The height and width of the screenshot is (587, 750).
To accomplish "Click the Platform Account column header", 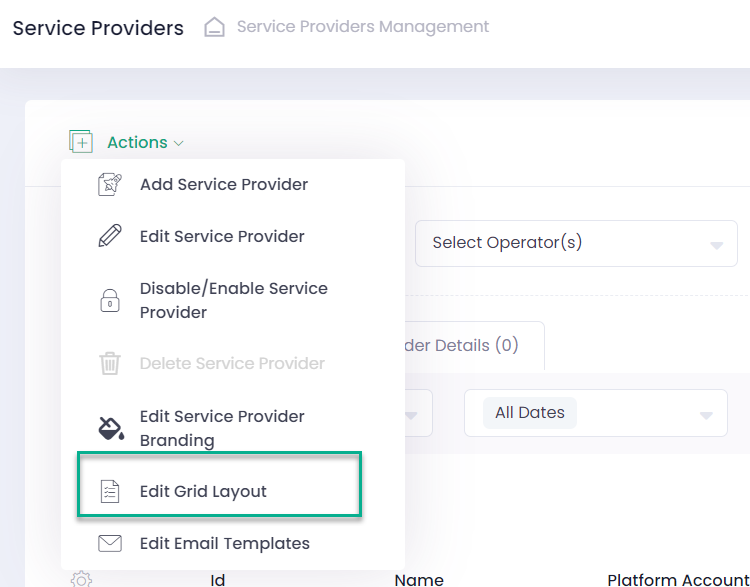I will (x=677, y=579).
